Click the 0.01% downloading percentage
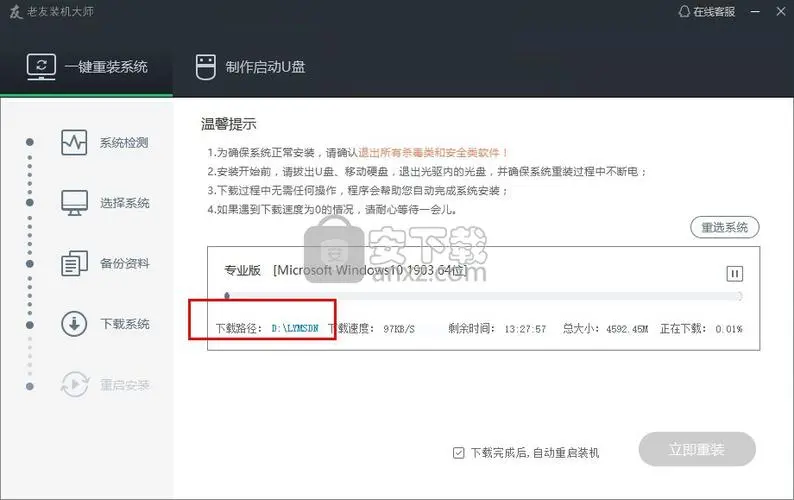 729,329
